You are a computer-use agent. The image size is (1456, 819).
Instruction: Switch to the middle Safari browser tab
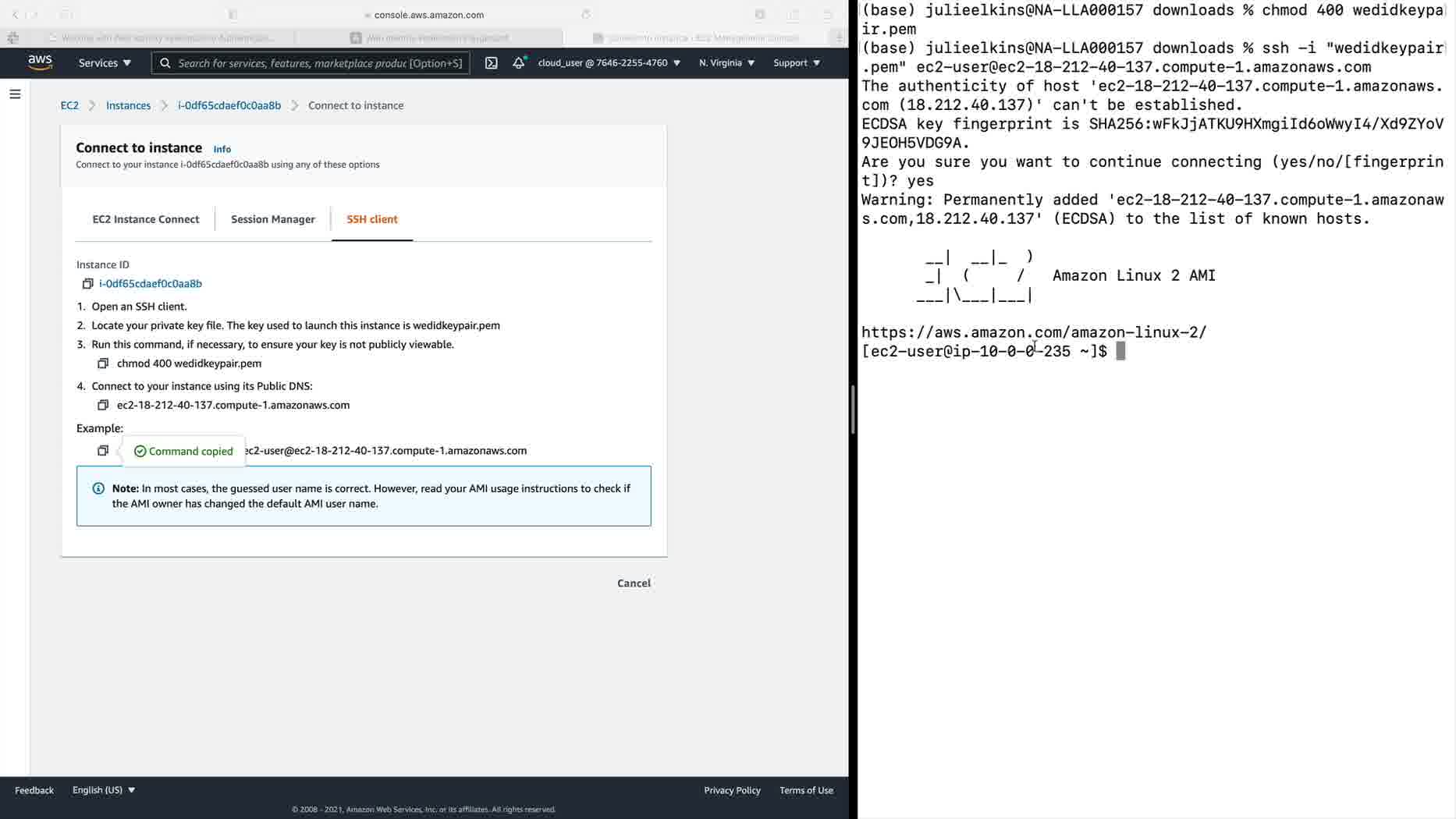tap(430, 37)
